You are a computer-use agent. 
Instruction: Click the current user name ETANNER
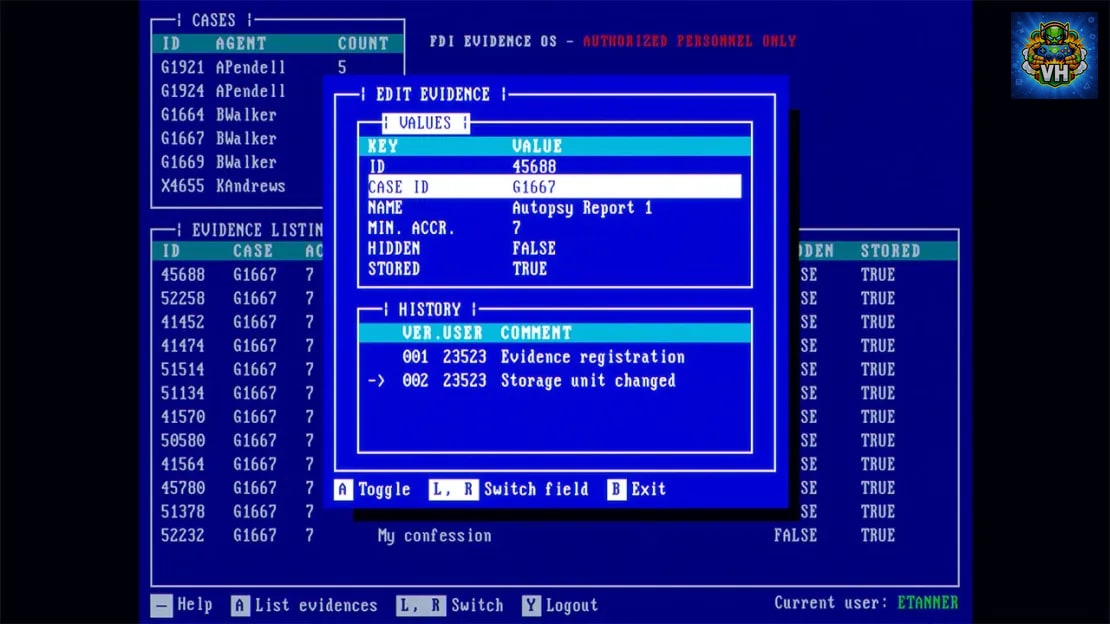click(x=927, y=603)
